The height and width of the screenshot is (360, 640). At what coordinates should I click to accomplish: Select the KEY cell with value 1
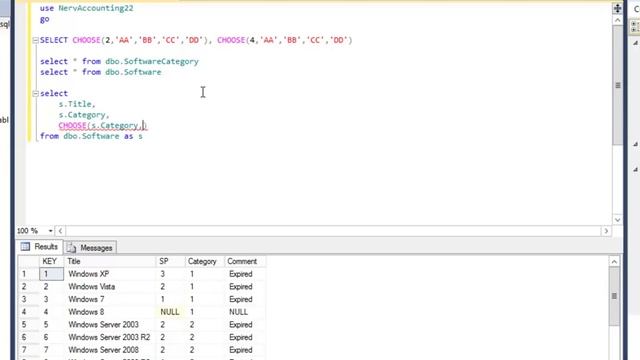tap(51, 274)
